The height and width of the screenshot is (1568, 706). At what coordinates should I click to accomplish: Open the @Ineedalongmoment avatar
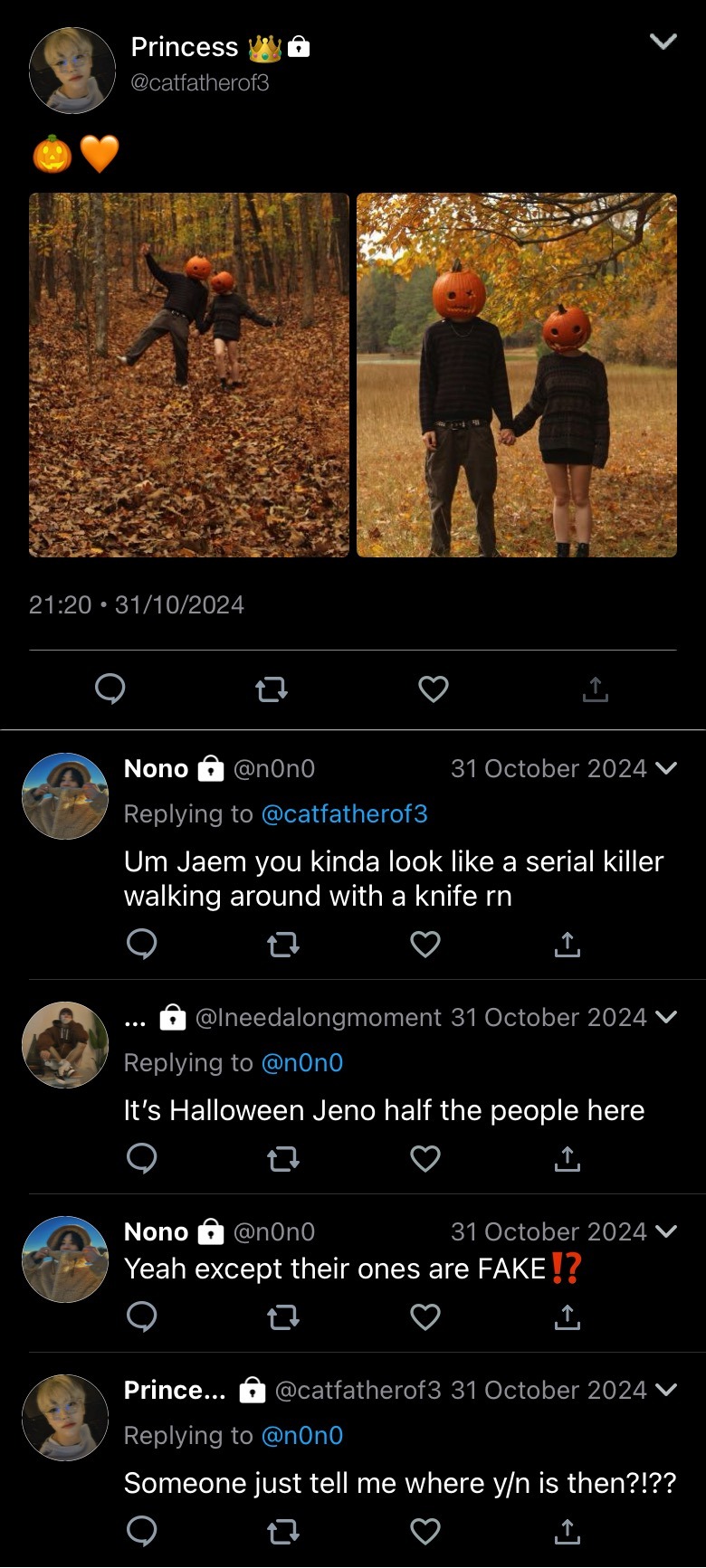[65, 1045]
